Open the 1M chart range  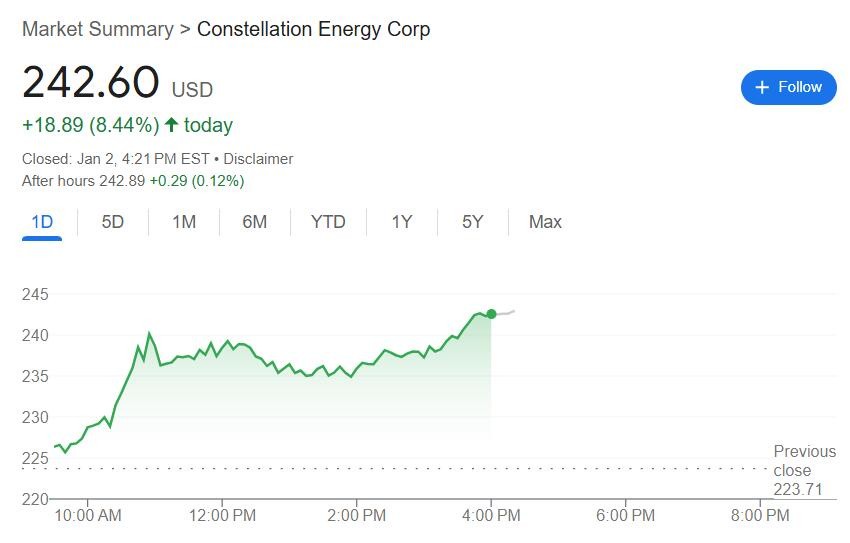184,222
